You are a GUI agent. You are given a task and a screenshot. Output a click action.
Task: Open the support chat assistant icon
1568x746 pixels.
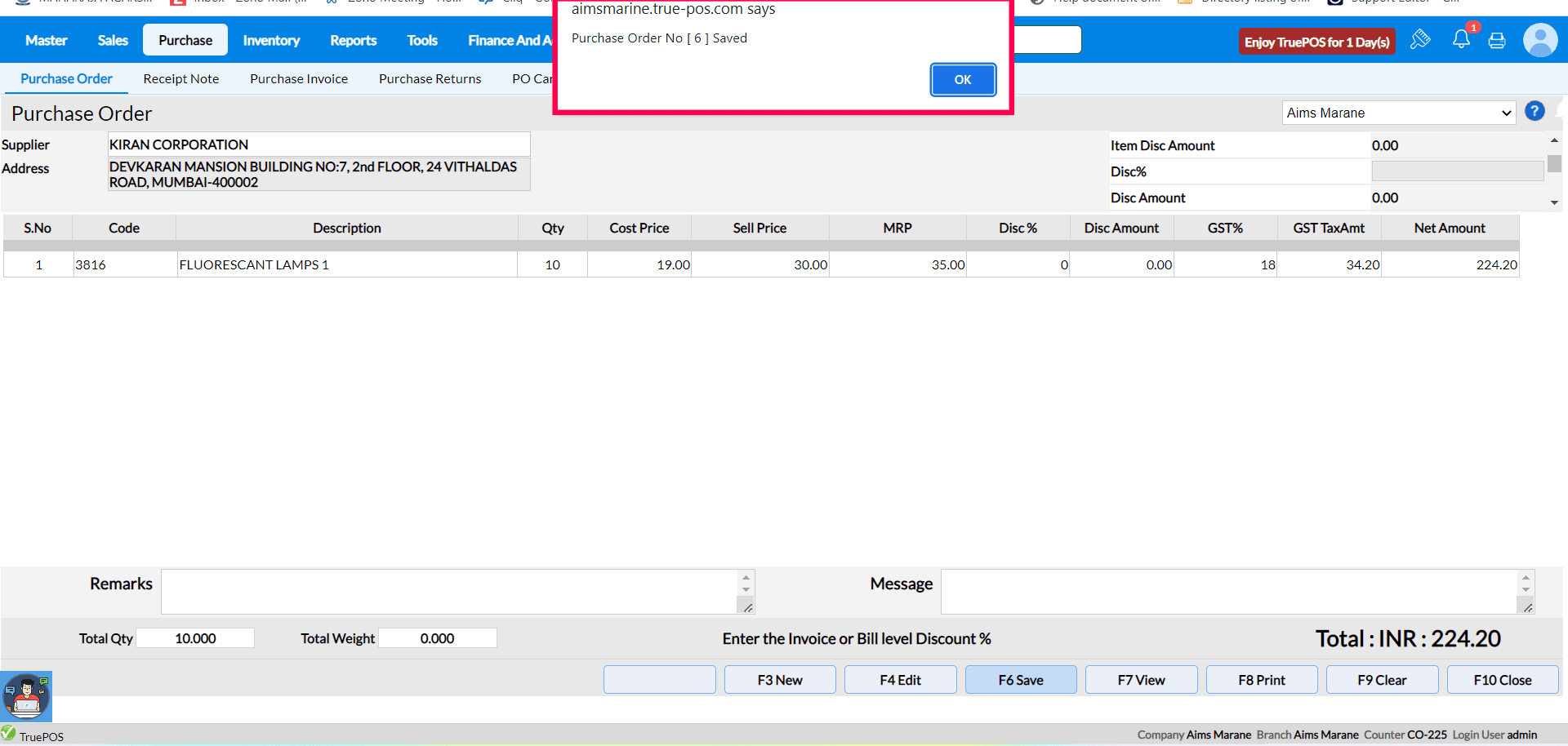pos(26,696)
